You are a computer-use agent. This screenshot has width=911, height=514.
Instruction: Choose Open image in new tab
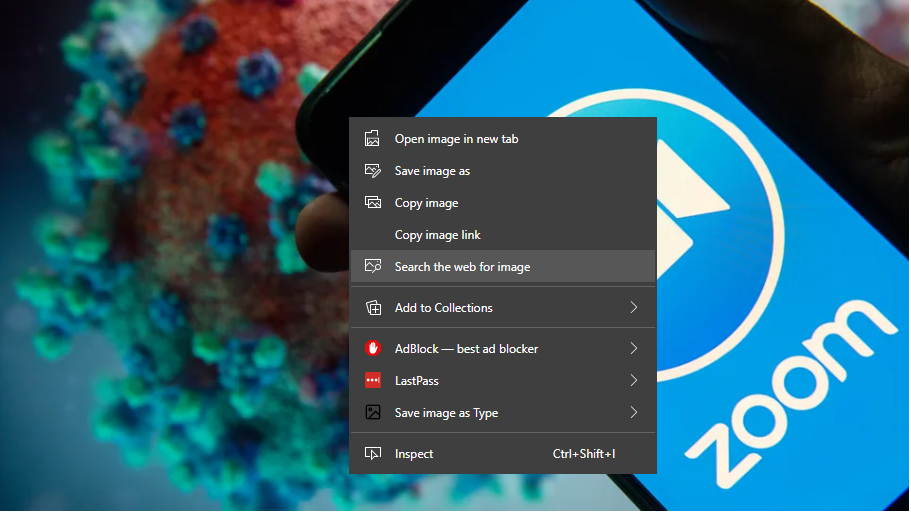point(503,139)
